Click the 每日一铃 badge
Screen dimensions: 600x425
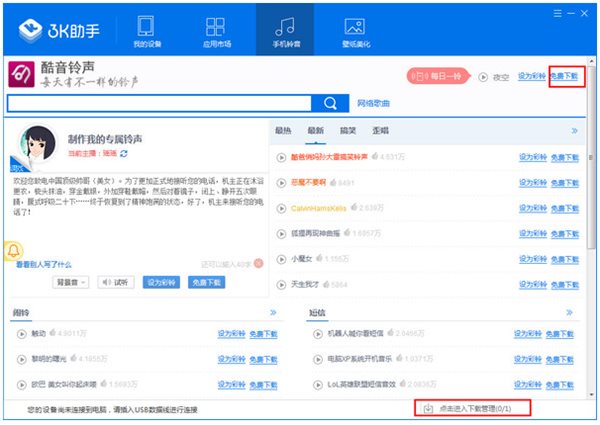438,76
